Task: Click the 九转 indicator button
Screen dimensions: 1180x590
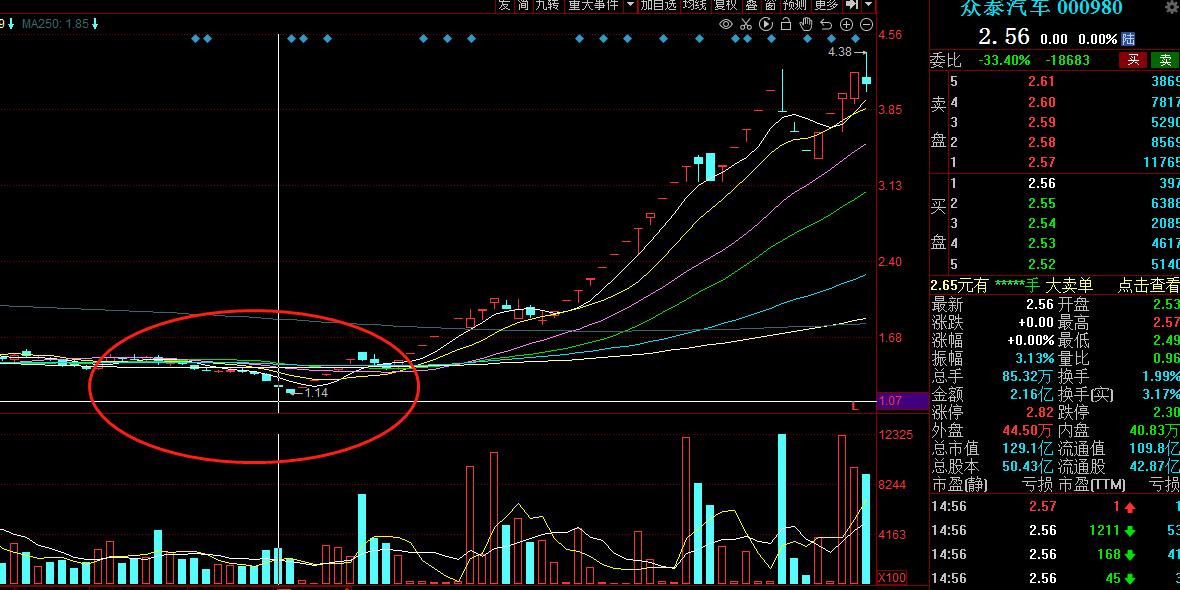Action: pyautogui.click(x=547, y=5)
